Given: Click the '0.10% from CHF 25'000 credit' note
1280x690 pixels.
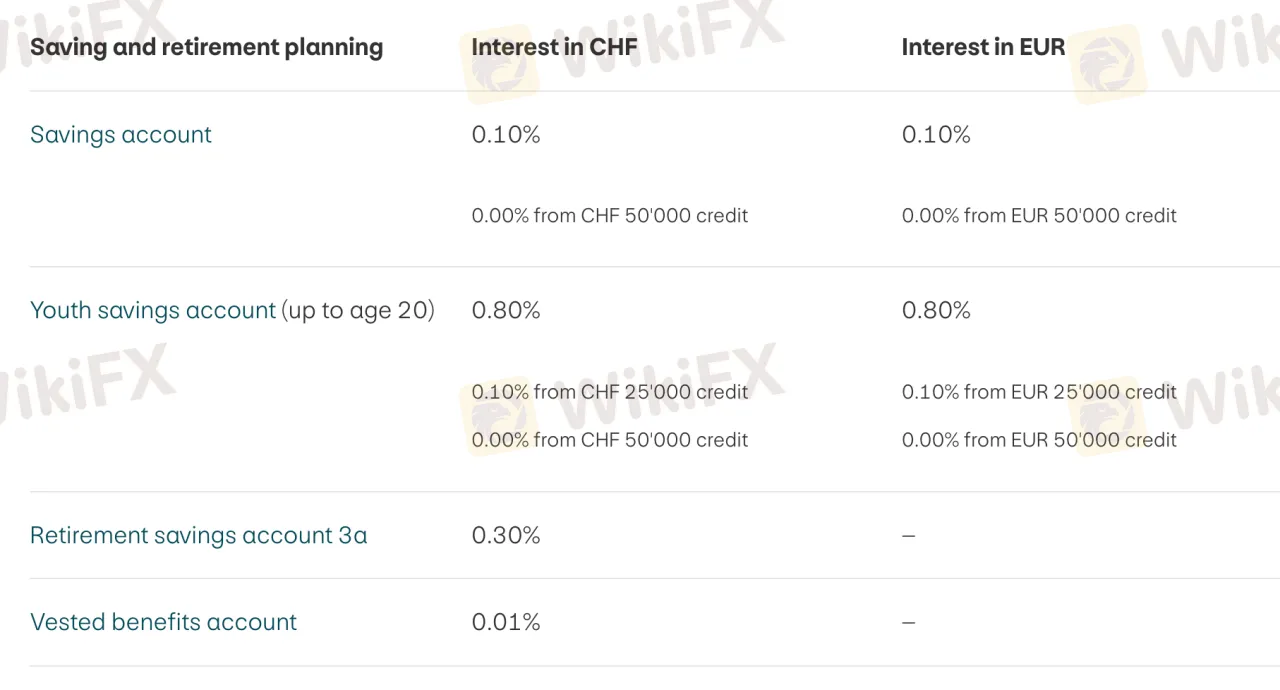Looking at the screenshot, I should (610, 392).
